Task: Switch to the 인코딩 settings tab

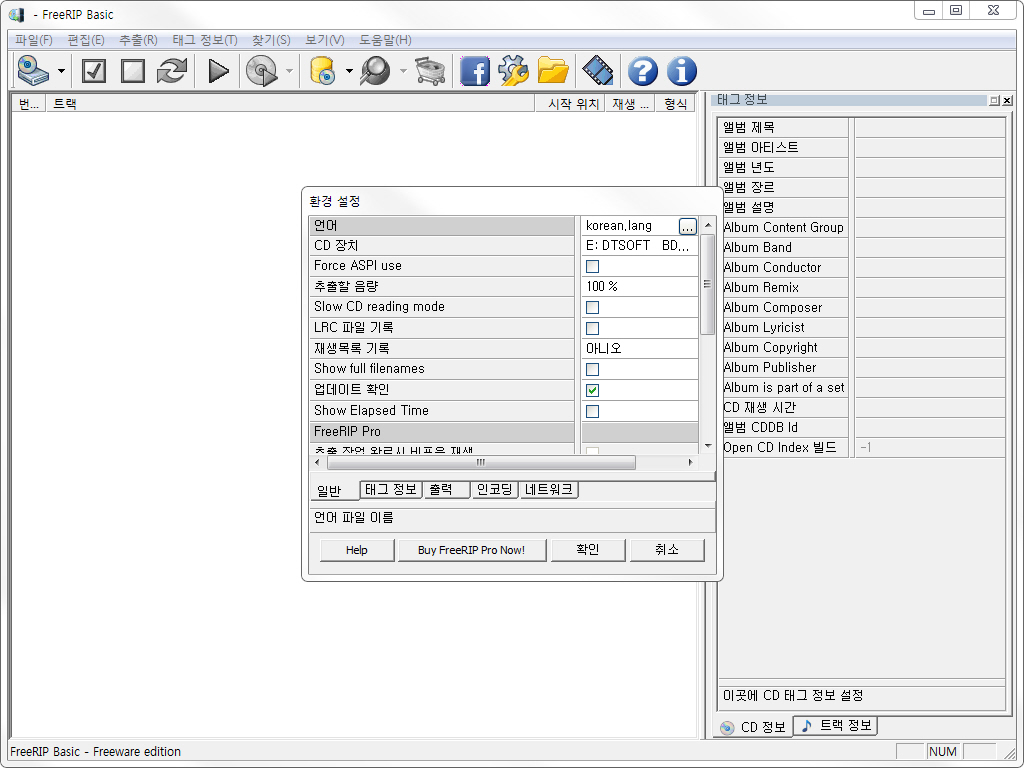Action: click(x=494, y=489)
